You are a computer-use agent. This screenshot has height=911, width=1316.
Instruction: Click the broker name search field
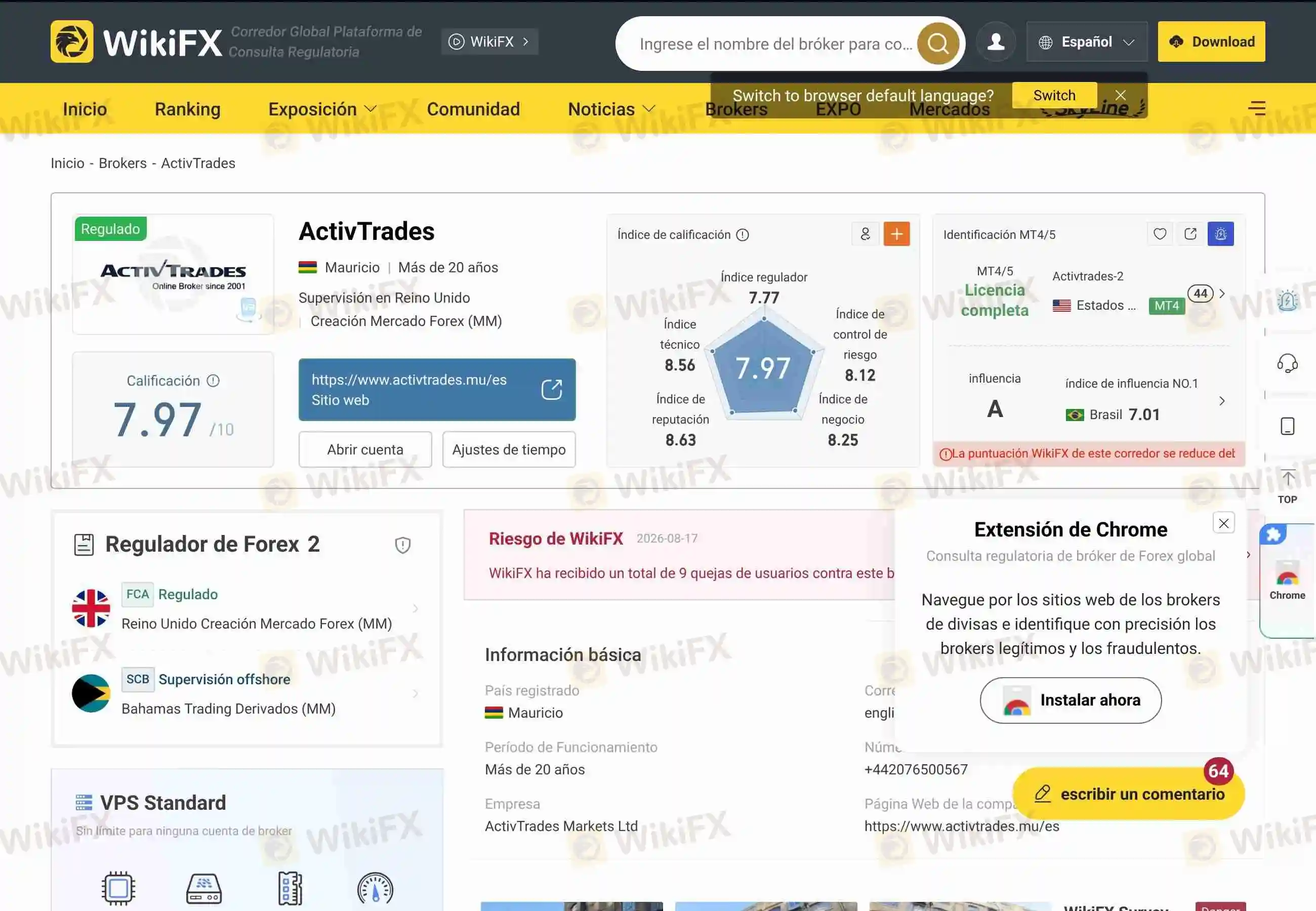click(x=776, y=44)
